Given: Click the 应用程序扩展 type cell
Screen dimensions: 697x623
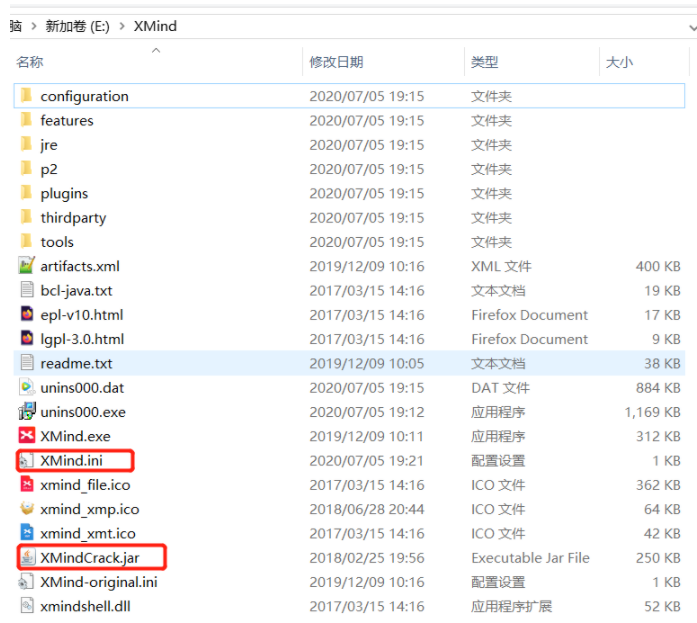Looking at the screenshot, I should click(512, 606).
